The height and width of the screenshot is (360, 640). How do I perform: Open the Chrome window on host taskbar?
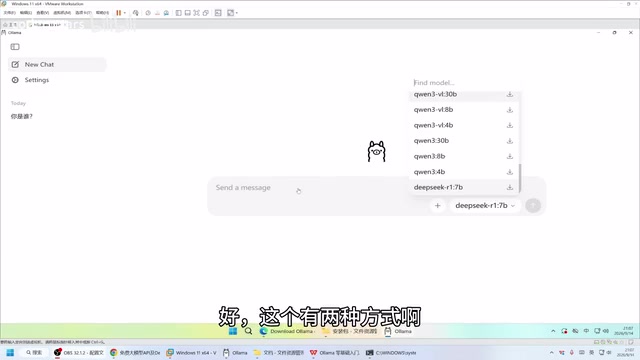[136, 352]
